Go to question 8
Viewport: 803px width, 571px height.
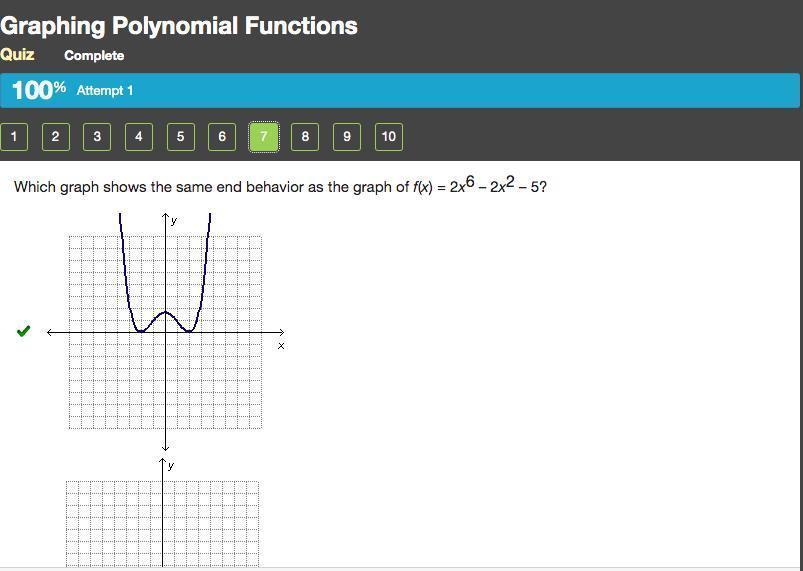pyautogui.click(x=305, y=137)
